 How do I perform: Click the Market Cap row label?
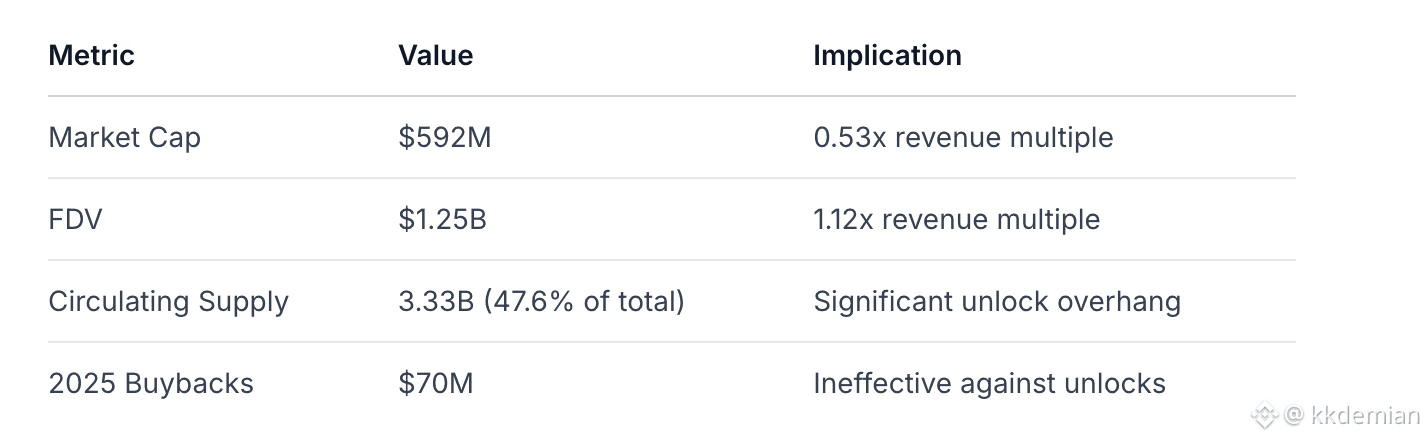coord(124,137)
